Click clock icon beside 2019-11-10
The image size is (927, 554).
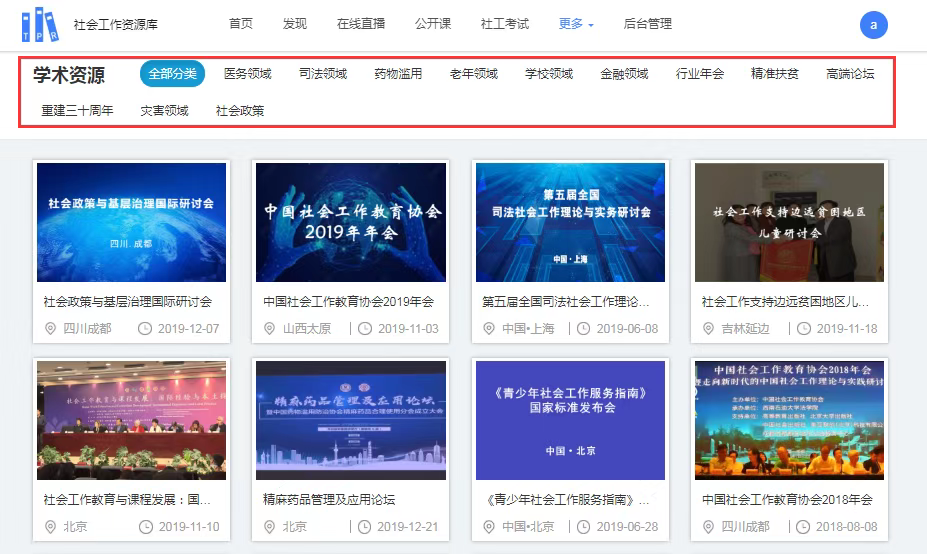pyautogui.click(x=145, y=527)
